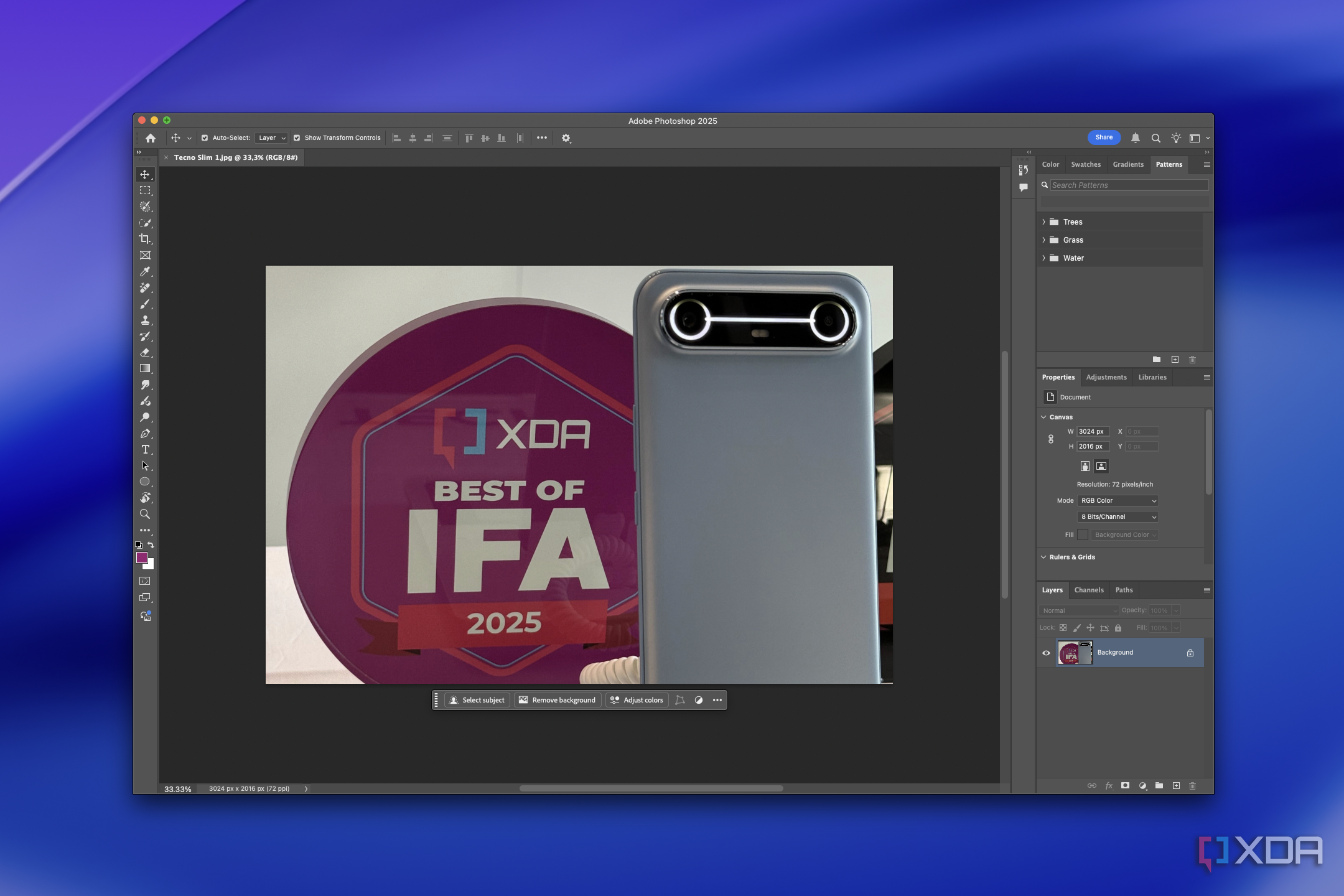Open the Color tab
Image resolution: width=1344 pixels, height=896 pixels.
1051,165
